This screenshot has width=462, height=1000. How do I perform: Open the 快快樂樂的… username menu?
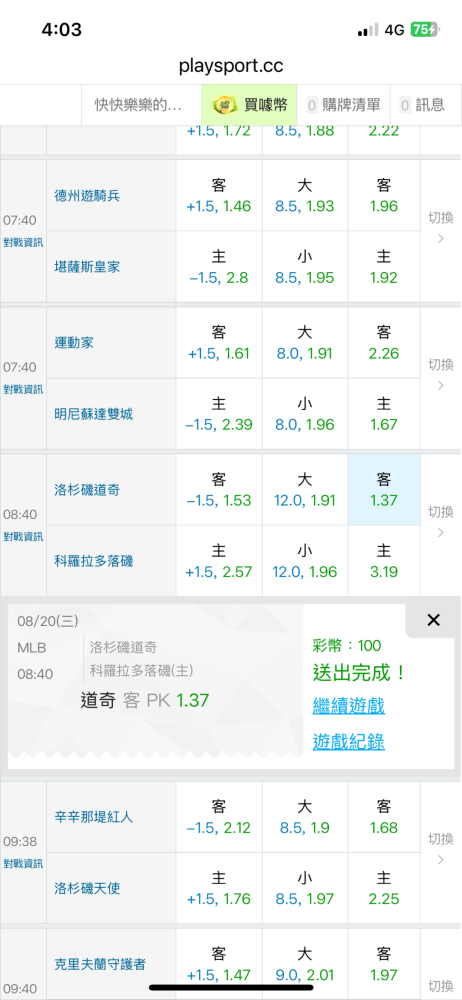click(x=138, y=105)
